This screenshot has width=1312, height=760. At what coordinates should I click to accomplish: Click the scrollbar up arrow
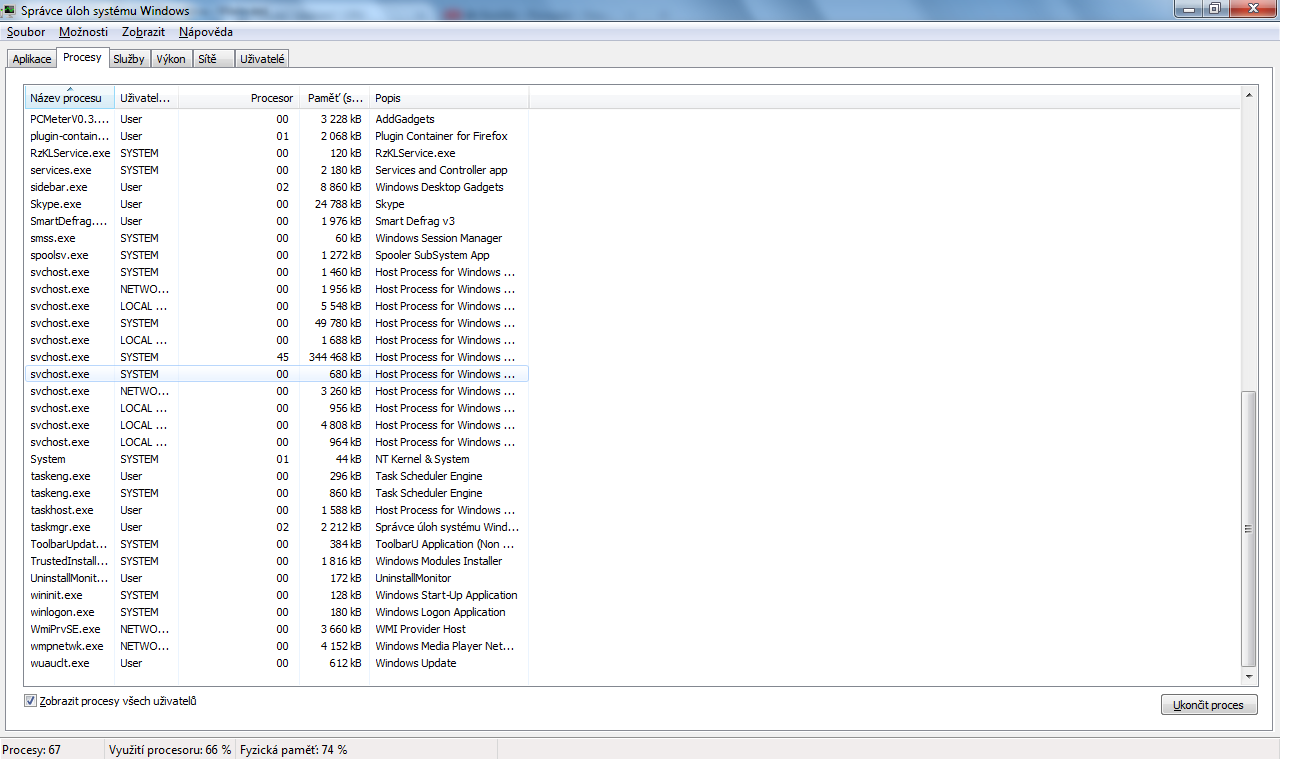[1248, 95]
